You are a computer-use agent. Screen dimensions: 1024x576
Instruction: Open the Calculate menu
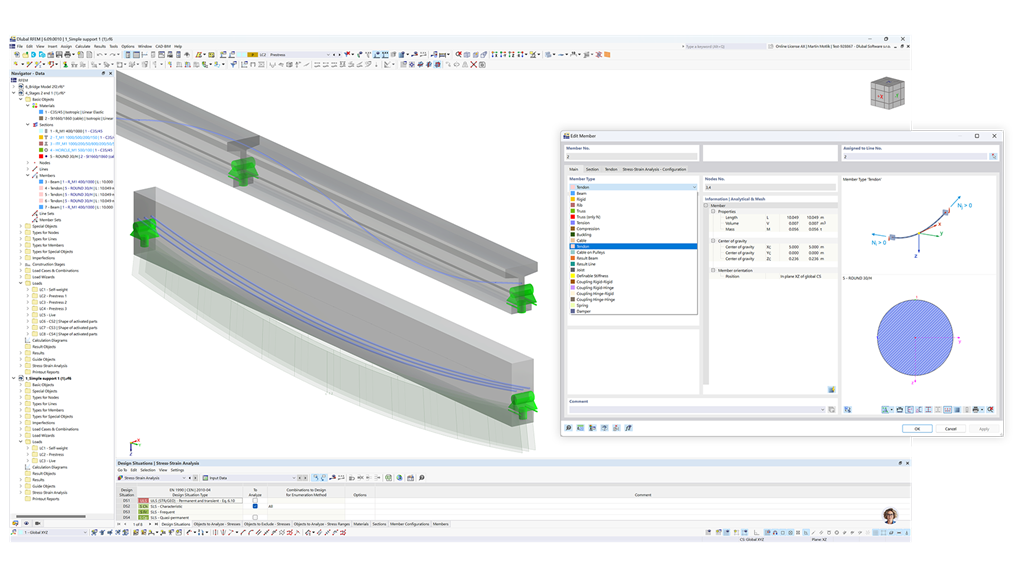click(x=83, y=46)
